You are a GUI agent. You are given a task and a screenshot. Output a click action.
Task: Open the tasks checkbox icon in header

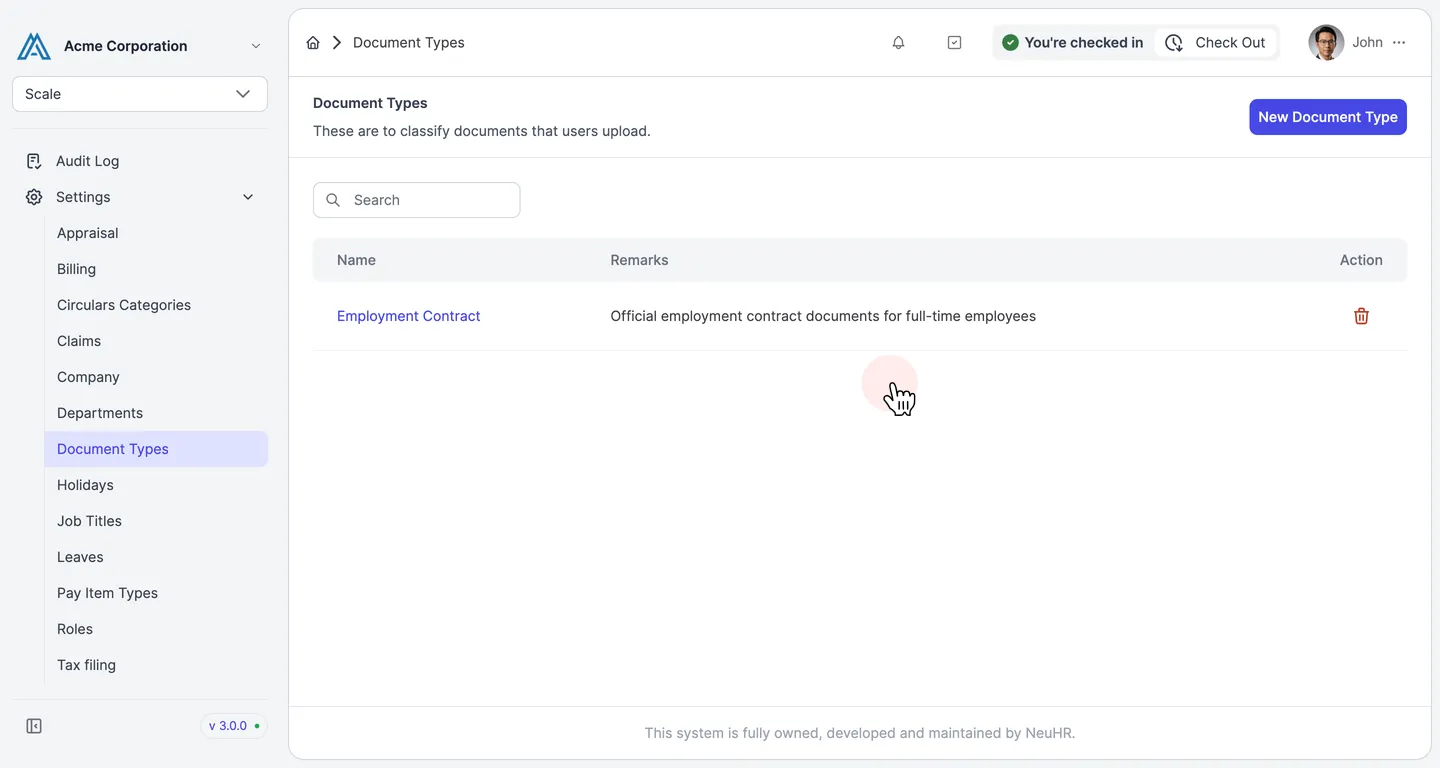tap(954, 43)
